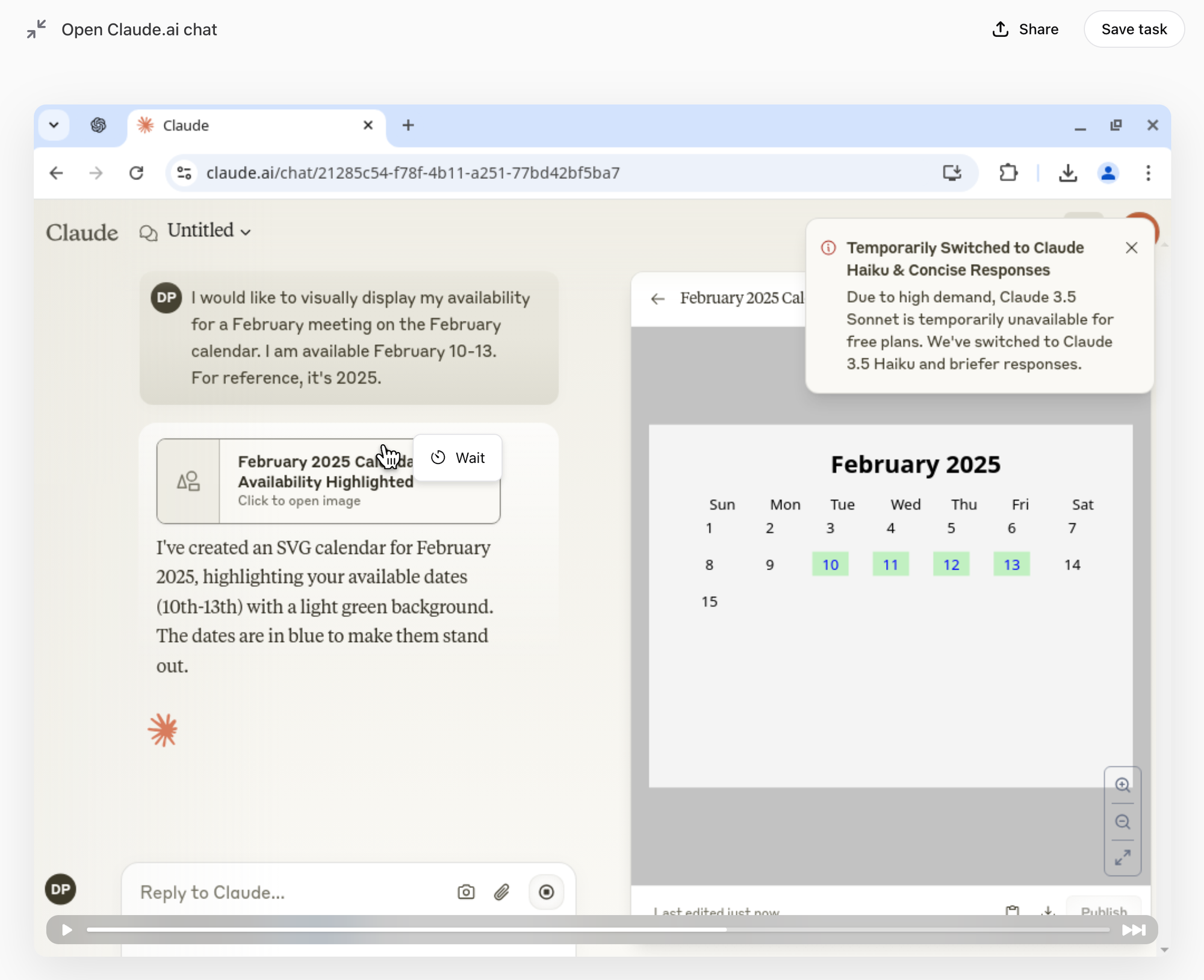Click the camera screenshot icon in reply box
This screenshot has height=980, width=1204.
466,892
